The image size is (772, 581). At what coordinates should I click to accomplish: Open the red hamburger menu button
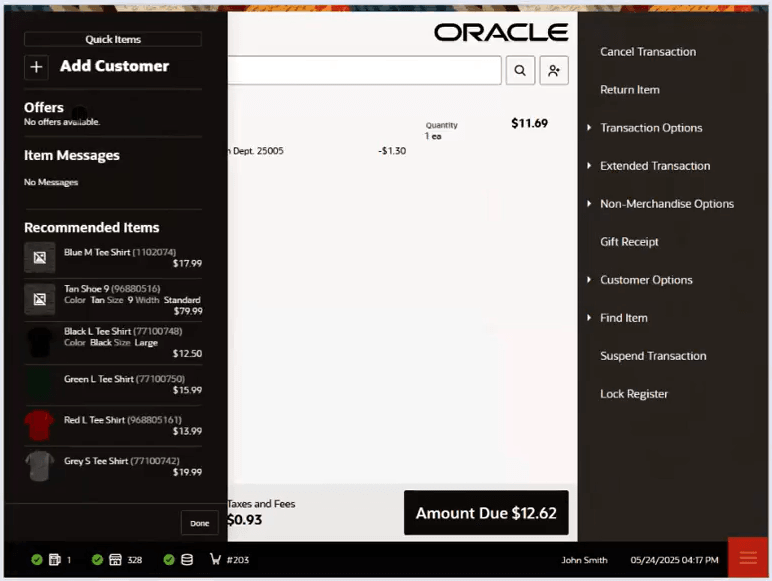point(748,557)
